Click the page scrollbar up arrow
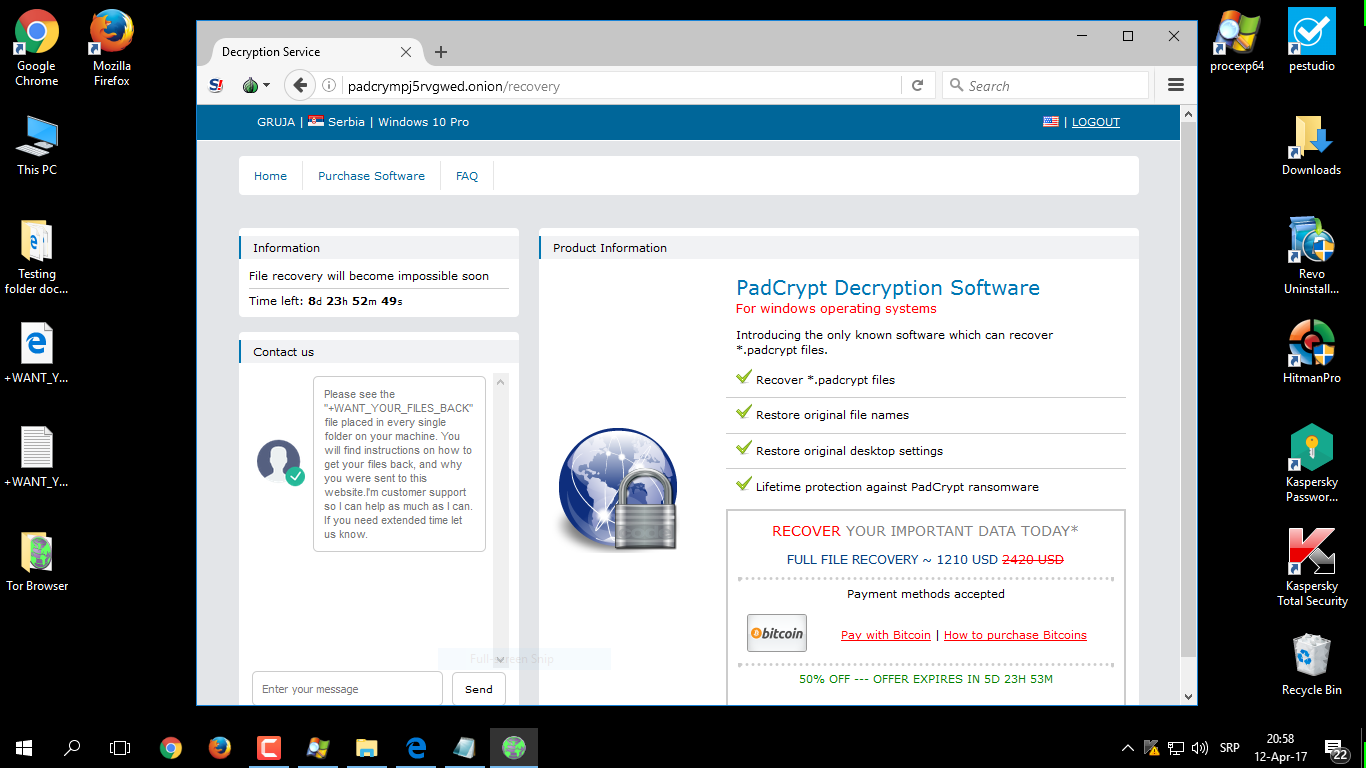 (x=1189, y=114)
